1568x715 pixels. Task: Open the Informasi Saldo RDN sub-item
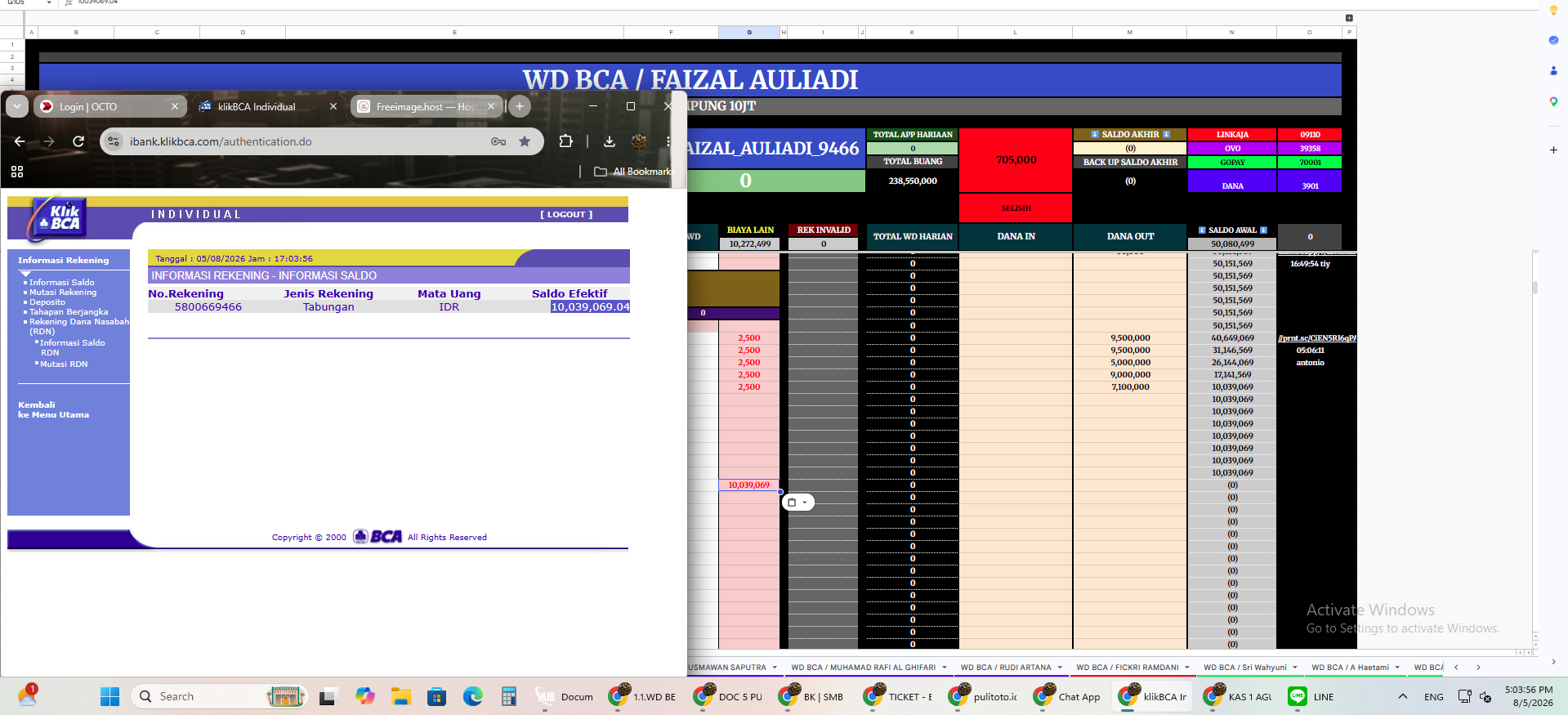pos(72,348)
